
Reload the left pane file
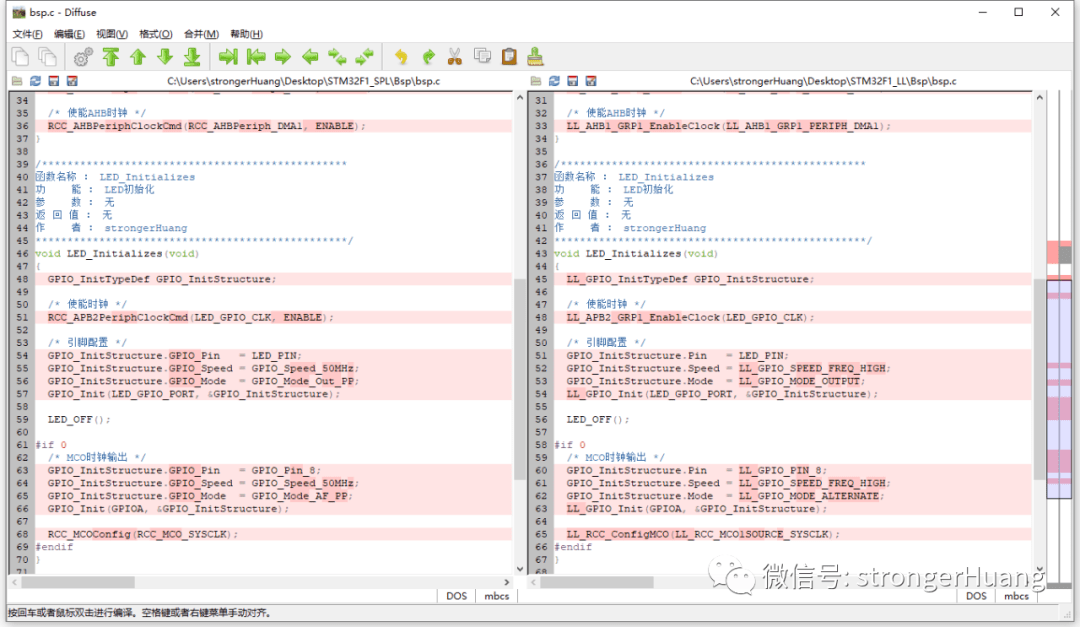(36, 81)
